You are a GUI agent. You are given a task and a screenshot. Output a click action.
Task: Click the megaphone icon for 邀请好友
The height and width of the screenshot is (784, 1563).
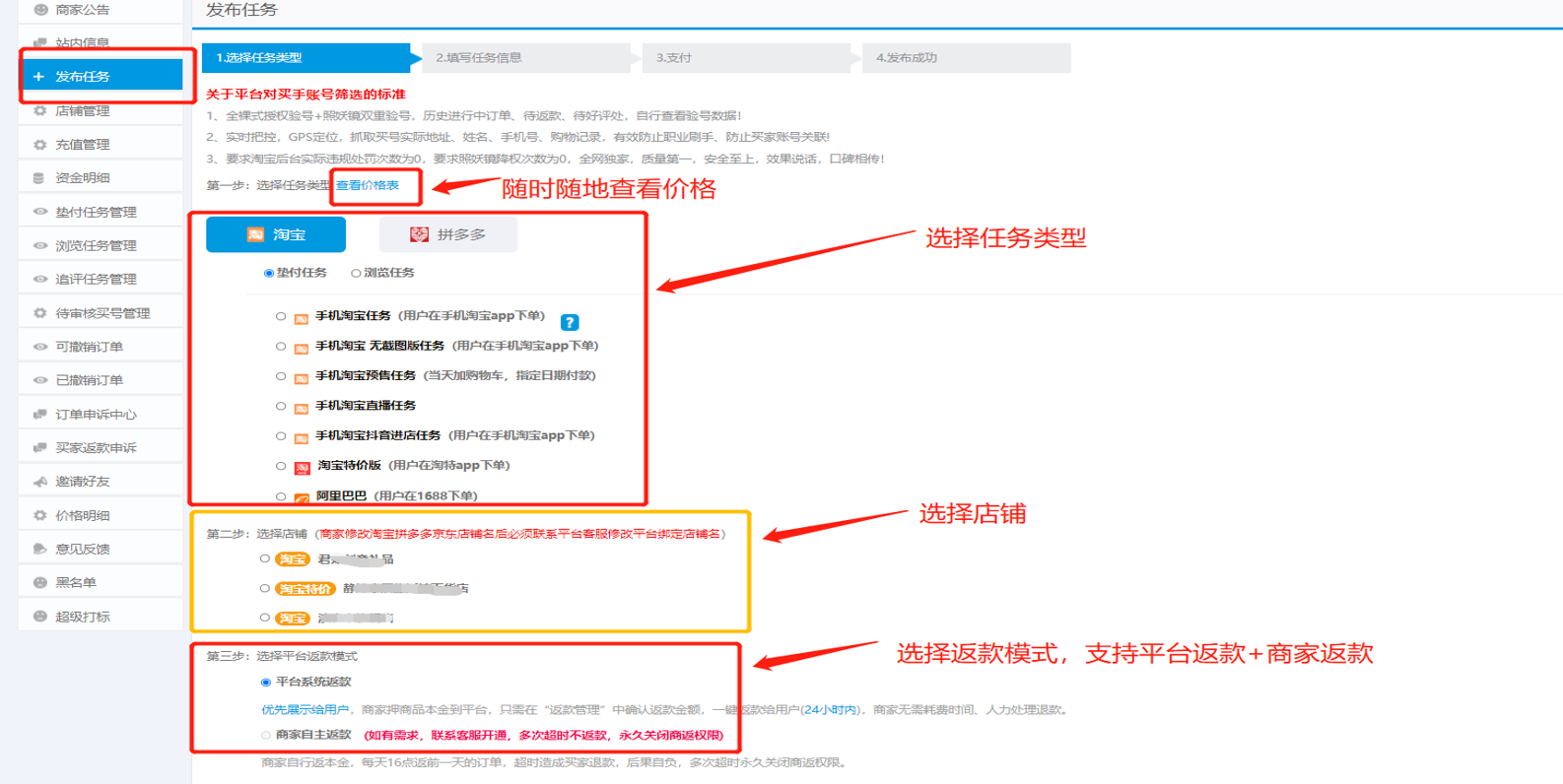click(x=40, y=482)
